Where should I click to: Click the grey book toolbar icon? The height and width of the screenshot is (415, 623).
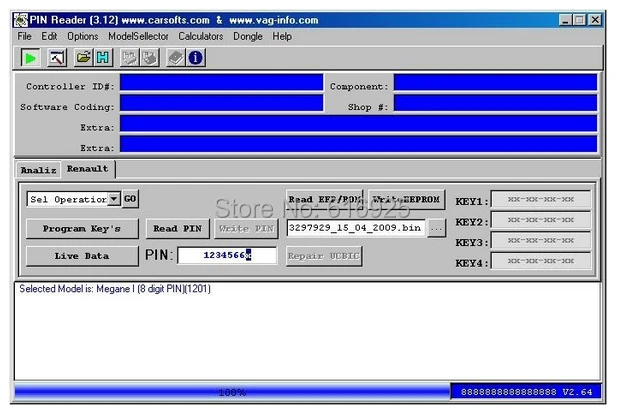coord(176,58)
